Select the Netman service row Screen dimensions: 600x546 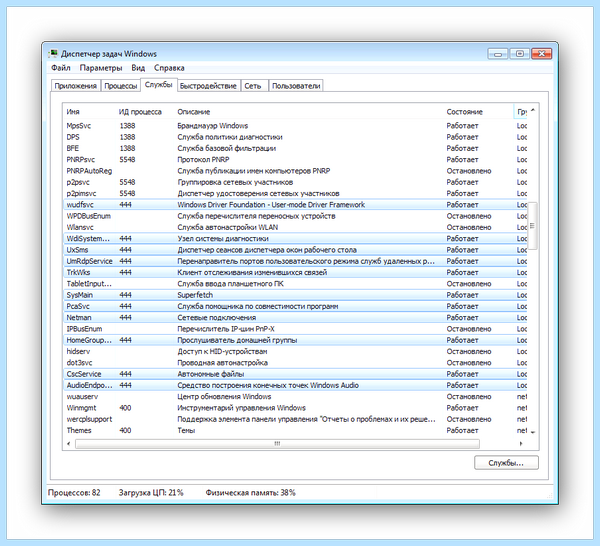295,318
